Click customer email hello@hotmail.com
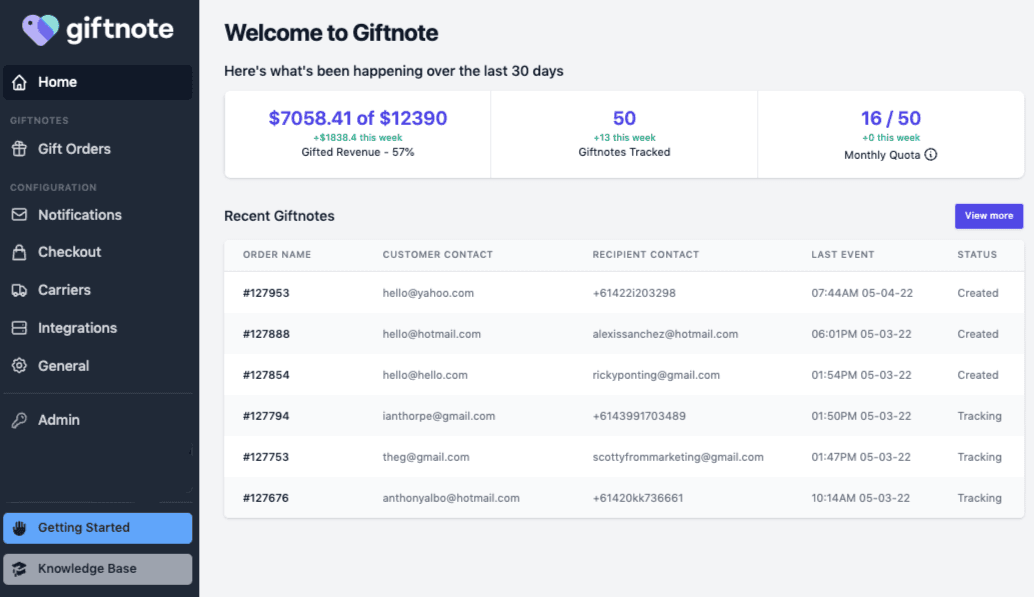Image resolution: width=1034 pixels, height=597 pixels. click(431, 334)
